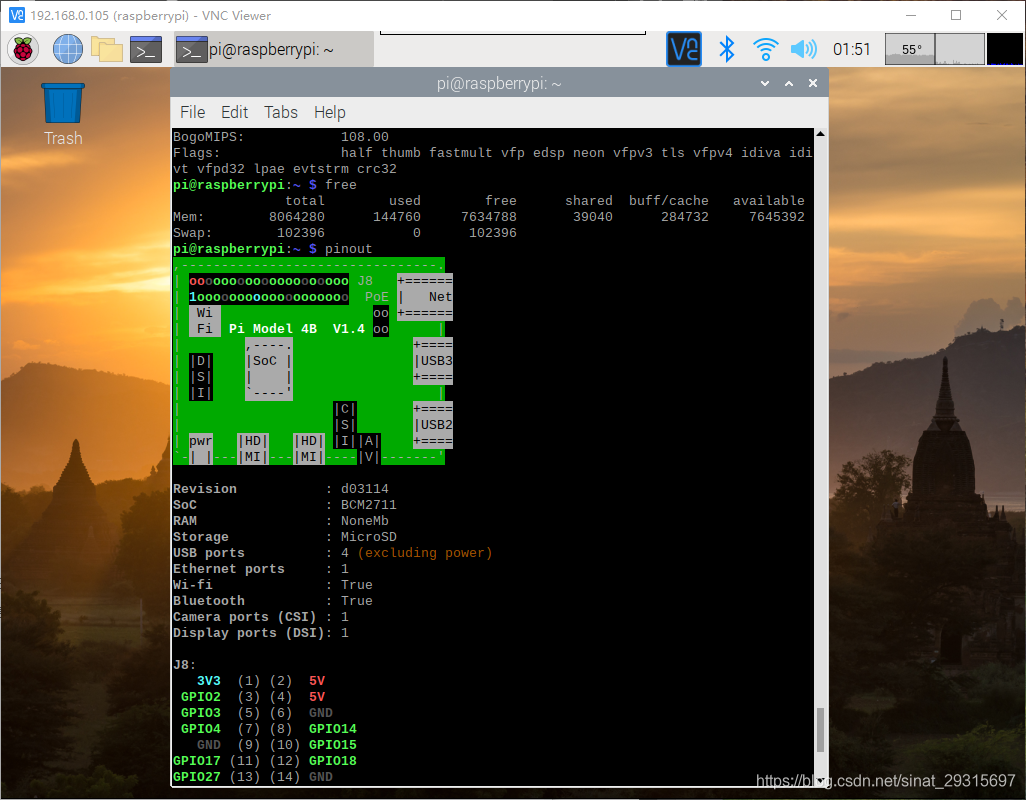1026x800 pixels.
Task: Select the pi@raspberrypi taskbar window button
Action: pyautogui.click(x=274, y=50)
